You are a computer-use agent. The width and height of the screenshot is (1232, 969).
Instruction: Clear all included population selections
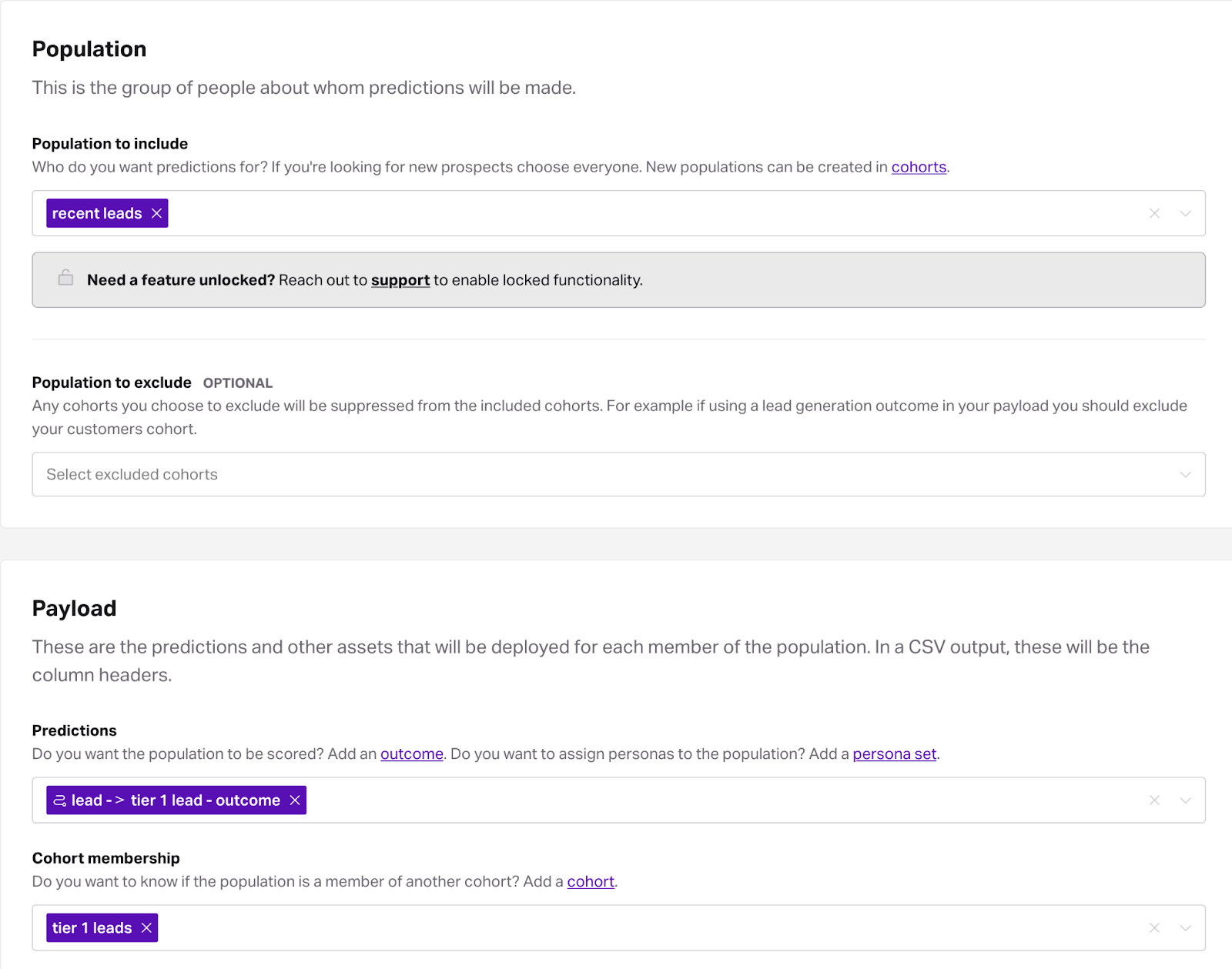coord(1154,213)
